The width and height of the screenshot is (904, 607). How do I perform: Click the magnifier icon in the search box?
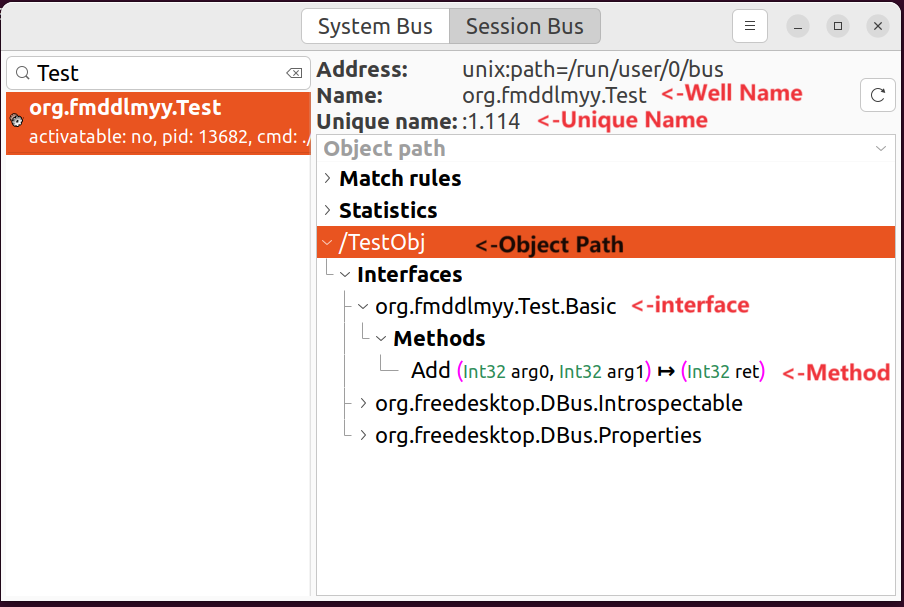22,73
